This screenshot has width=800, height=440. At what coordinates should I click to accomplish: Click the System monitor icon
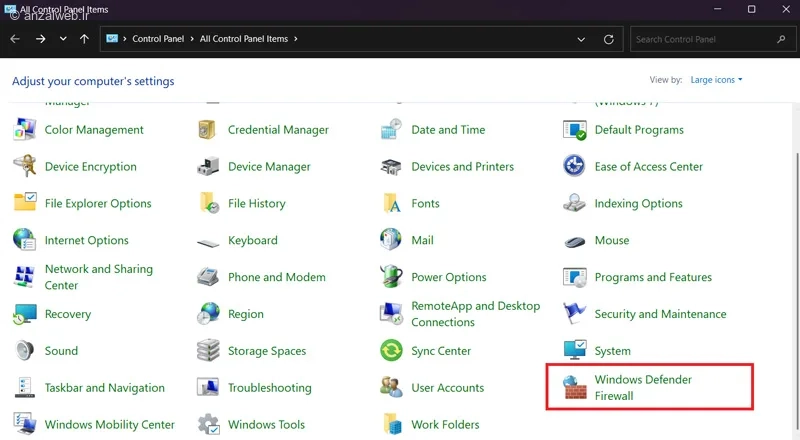574,350
